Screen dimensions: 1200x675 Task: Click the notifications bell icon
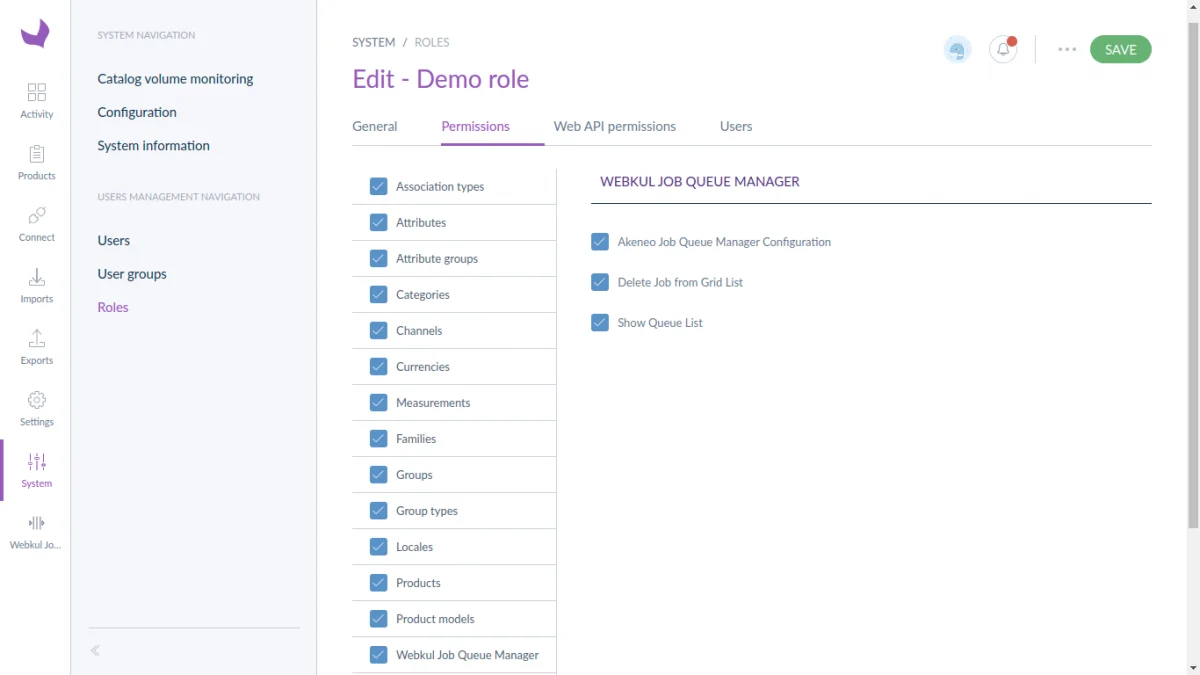click(1003, 50)
